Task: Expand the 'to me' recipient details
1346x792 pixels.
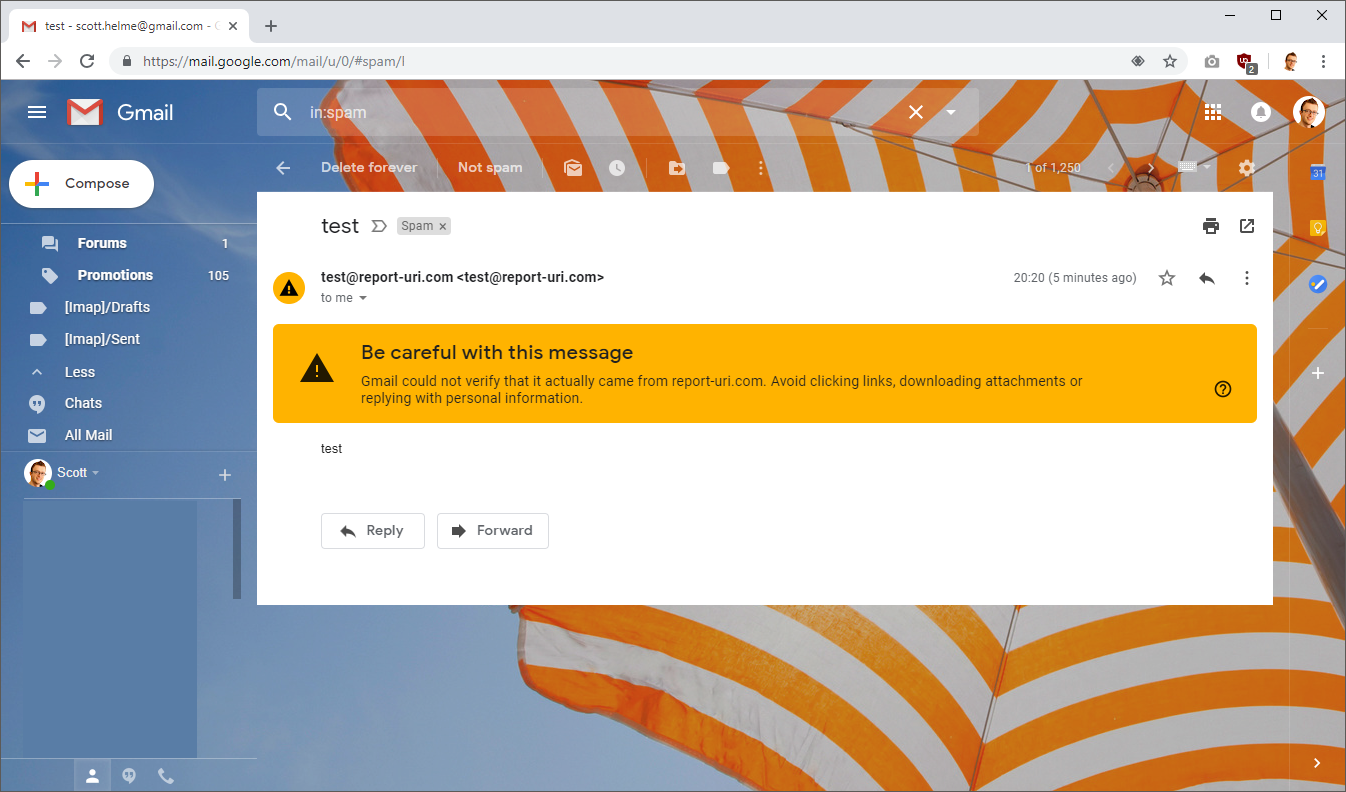Action: 363,298
